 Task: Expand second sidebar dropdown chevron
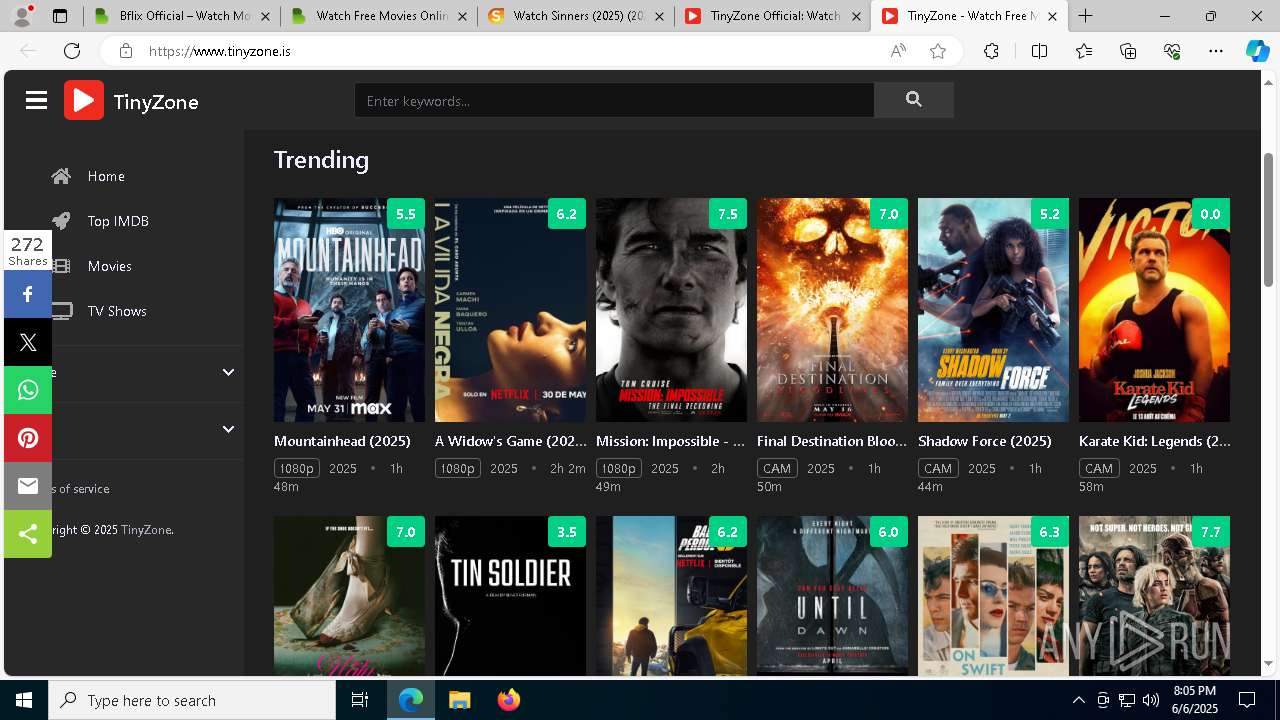coord(228,429)
